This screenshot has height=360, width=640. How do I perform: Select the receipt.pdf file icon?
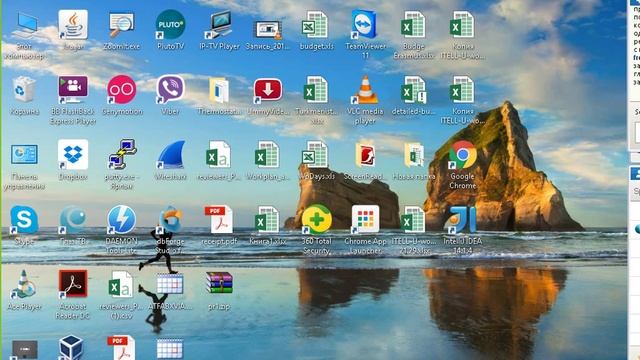[219, 220]
